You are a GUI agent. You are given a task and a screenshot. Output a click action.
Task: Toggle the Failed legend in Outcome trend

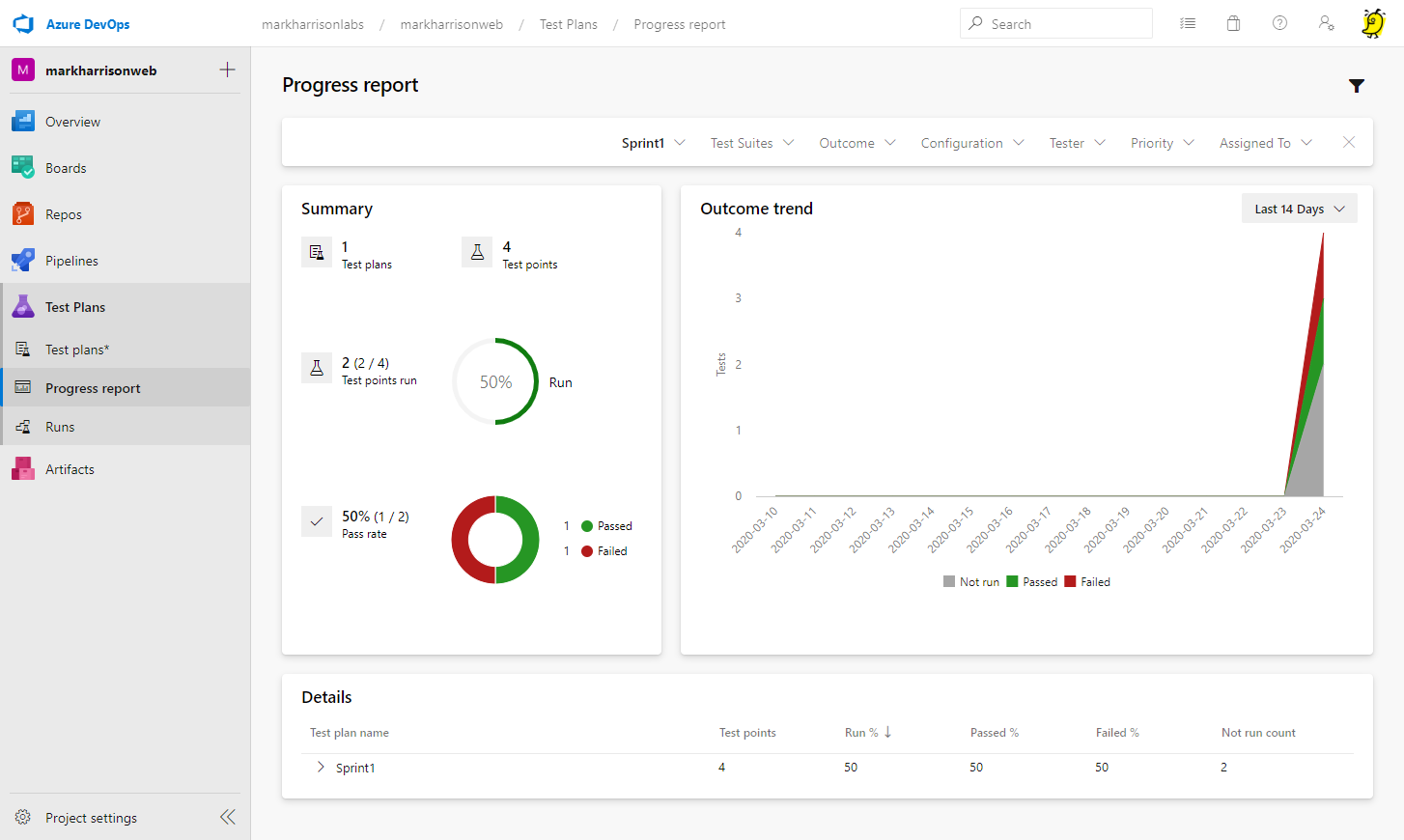1086,582
